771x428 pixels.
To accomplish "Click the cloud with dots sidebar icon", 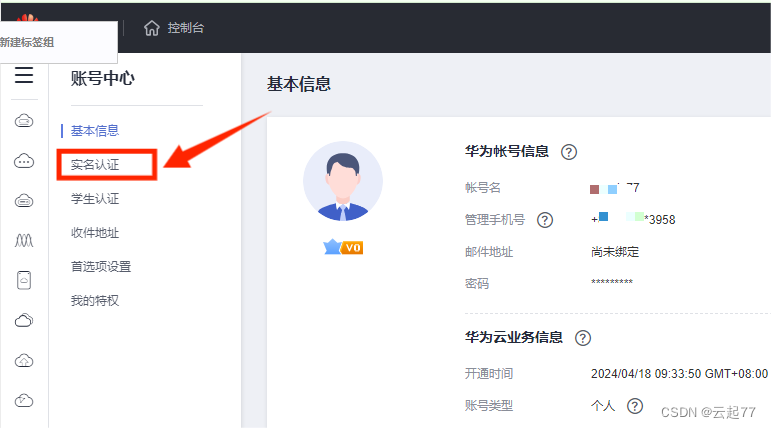I will click(x=24, y=161).
